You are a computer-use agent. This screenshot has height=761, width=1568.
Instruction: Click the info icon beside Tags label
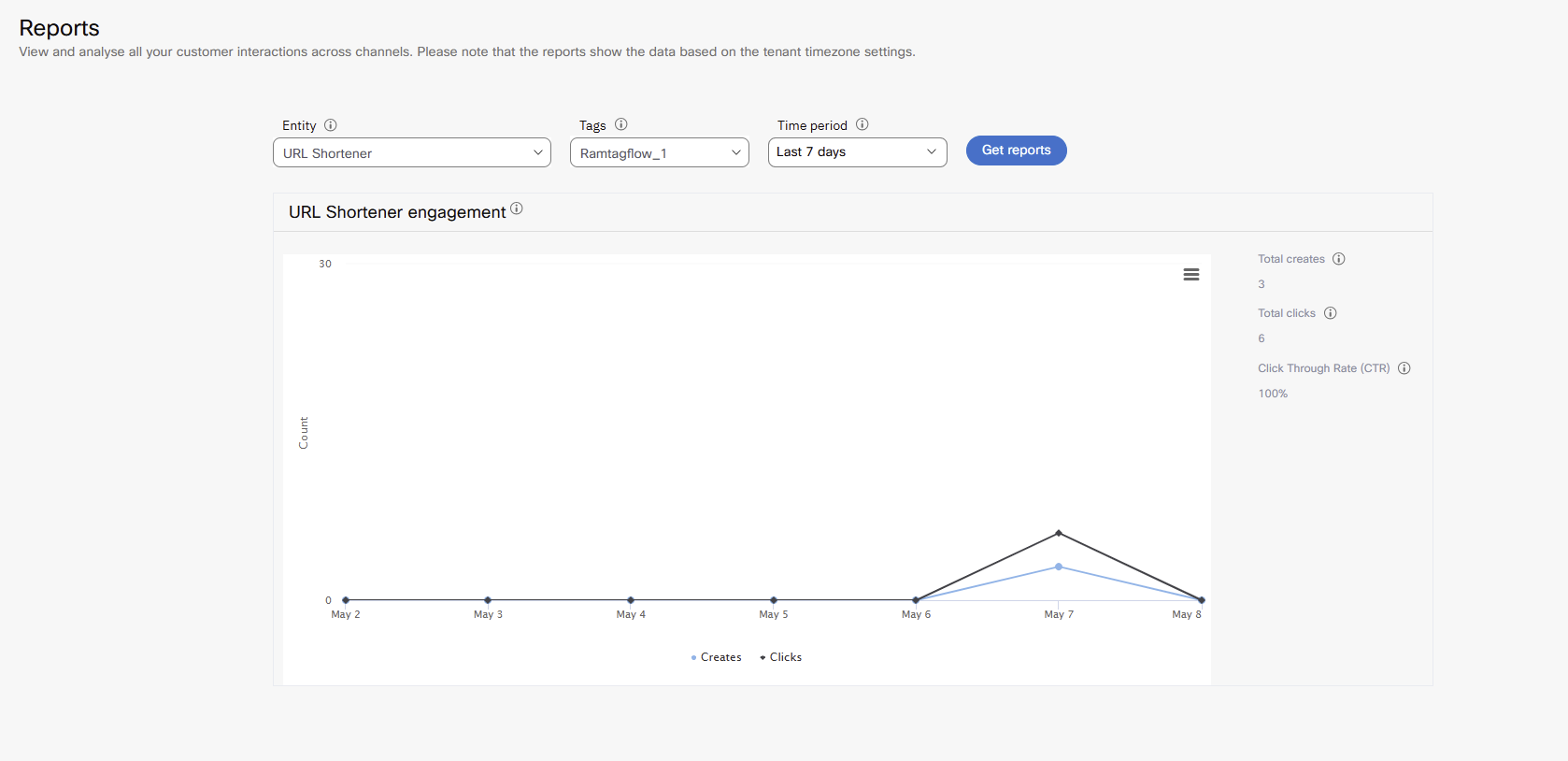coord(621,124)
